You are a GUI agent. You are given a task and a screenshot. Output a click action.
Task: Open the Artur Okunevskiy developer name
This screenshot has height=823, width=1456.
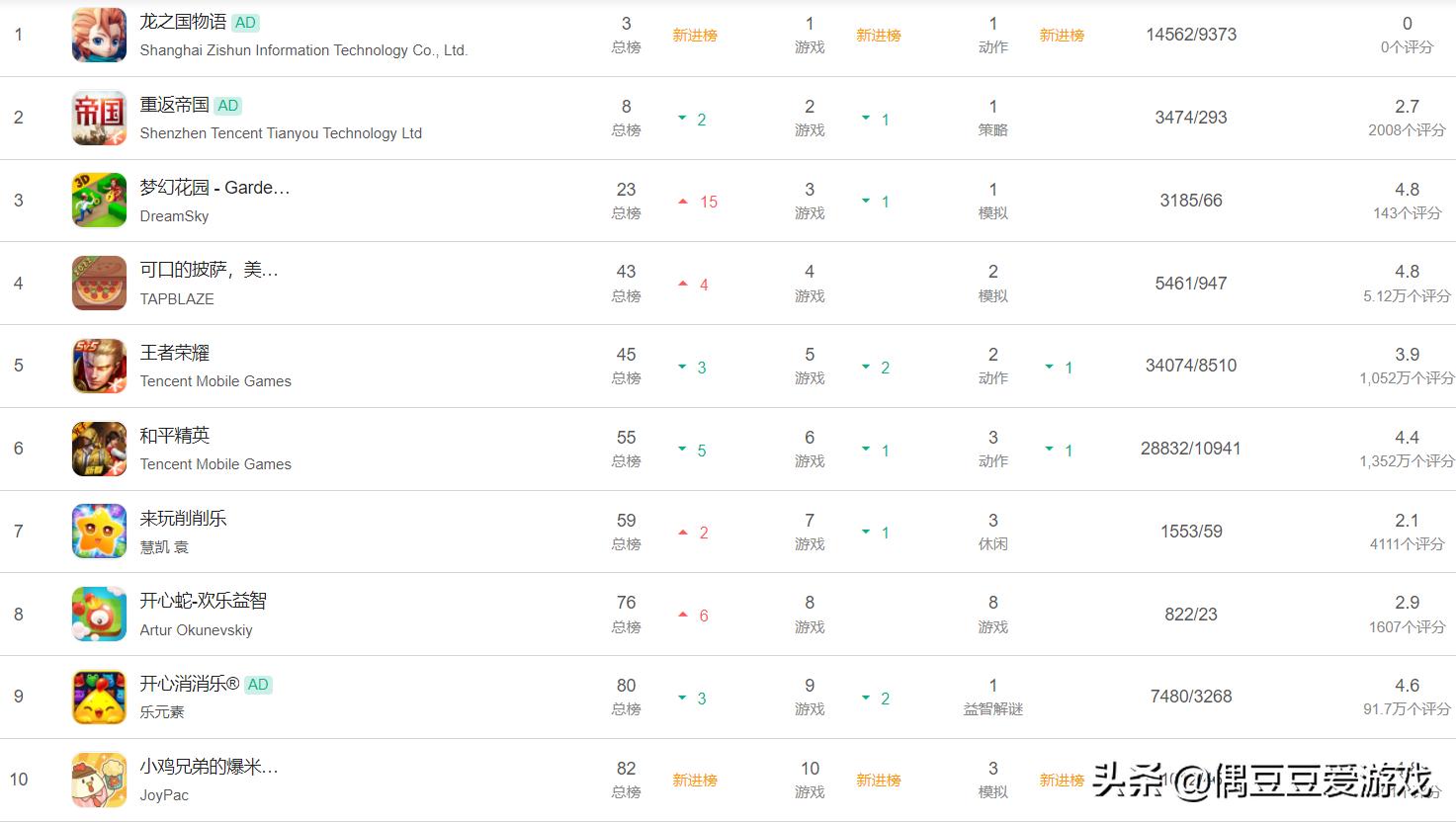click(196, 630)
